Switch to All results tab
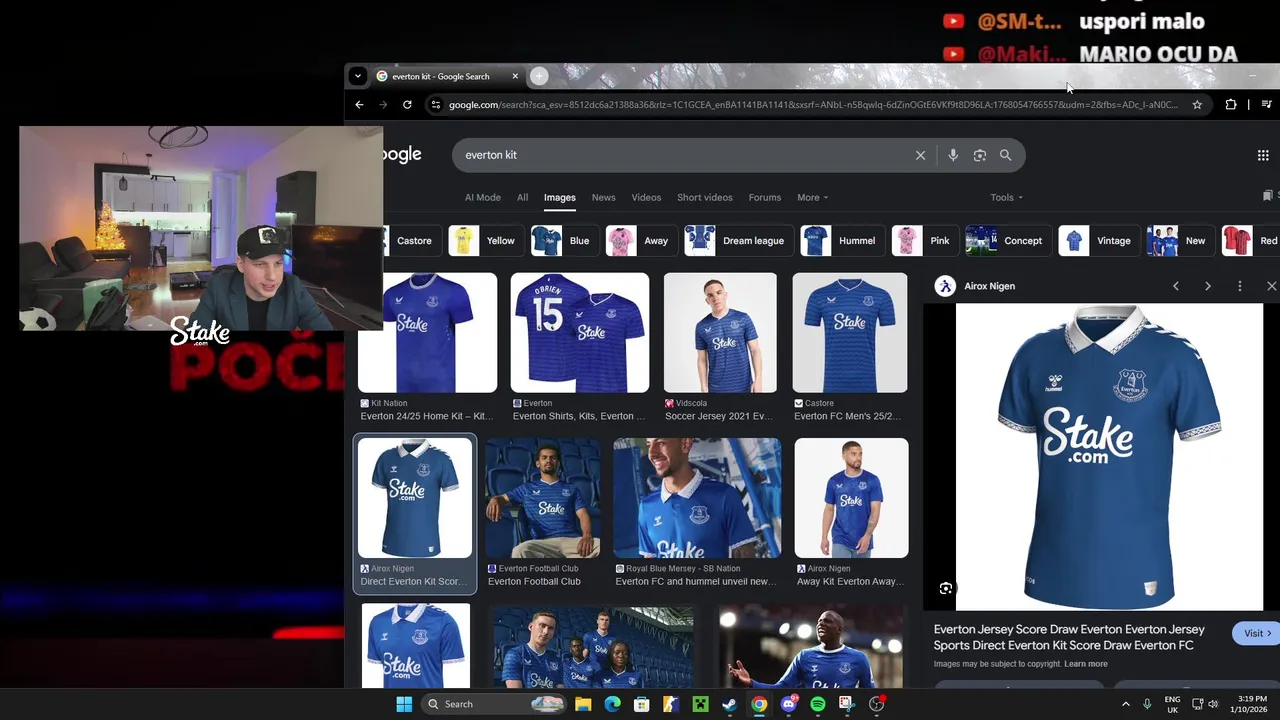 (522, 197)
